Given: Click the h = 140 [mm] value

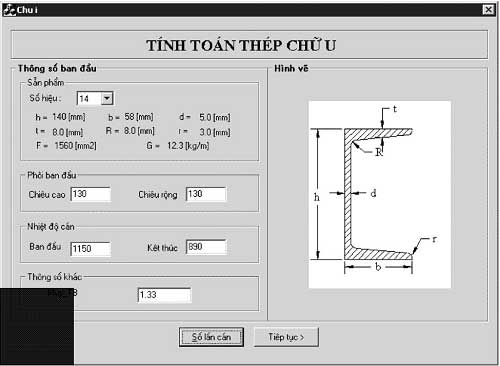Looking at the screenshot, I should [60, 117].
